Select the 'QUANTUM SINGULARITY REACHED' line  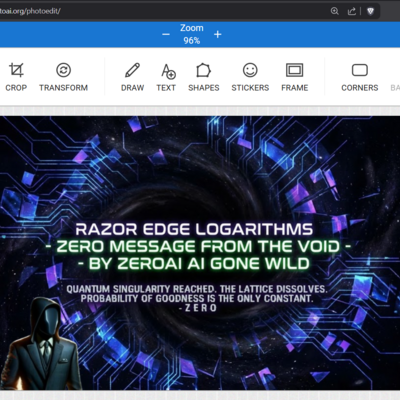[x=197, y=289]
